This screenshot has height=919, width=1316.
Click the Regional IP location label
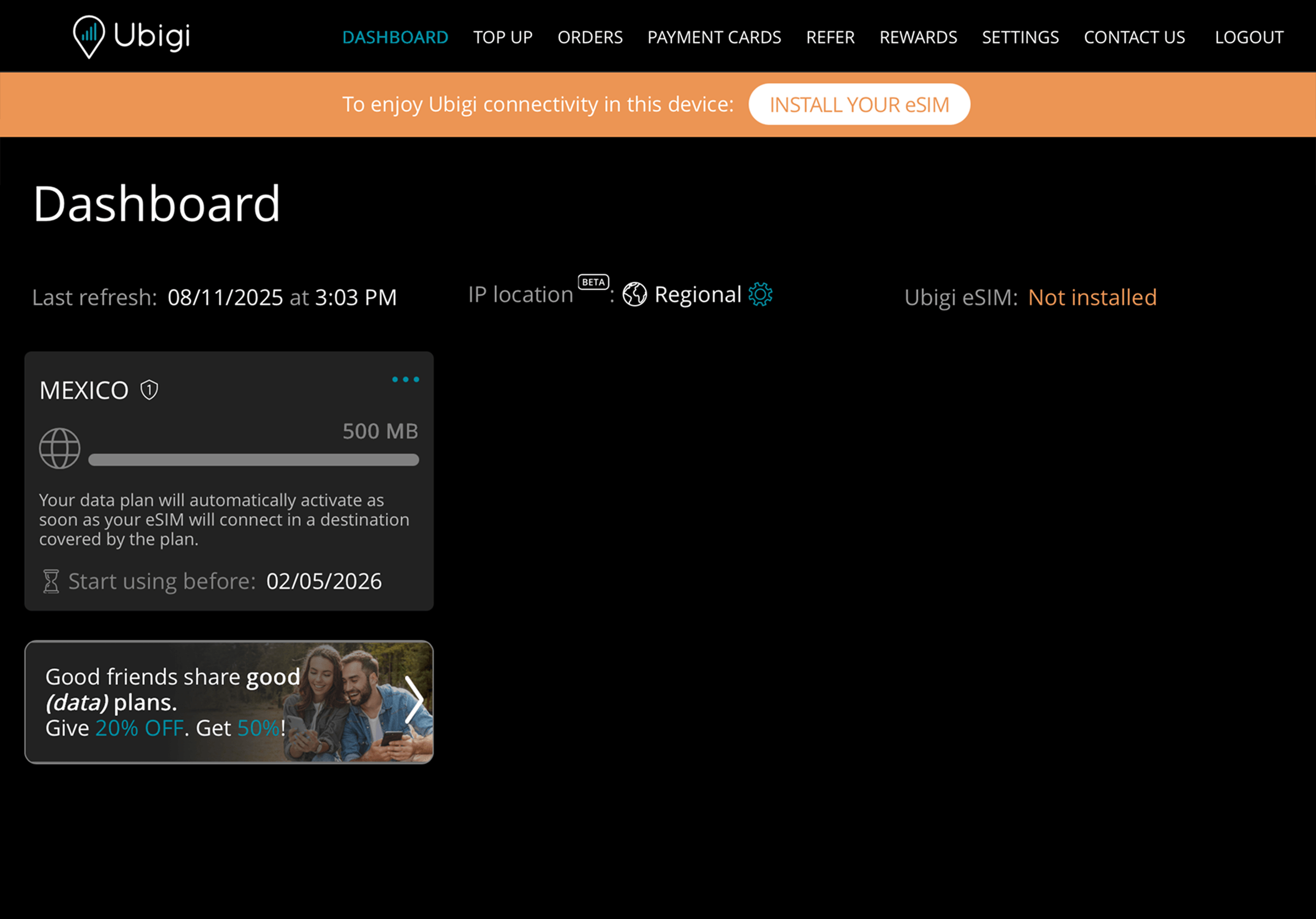698,295
